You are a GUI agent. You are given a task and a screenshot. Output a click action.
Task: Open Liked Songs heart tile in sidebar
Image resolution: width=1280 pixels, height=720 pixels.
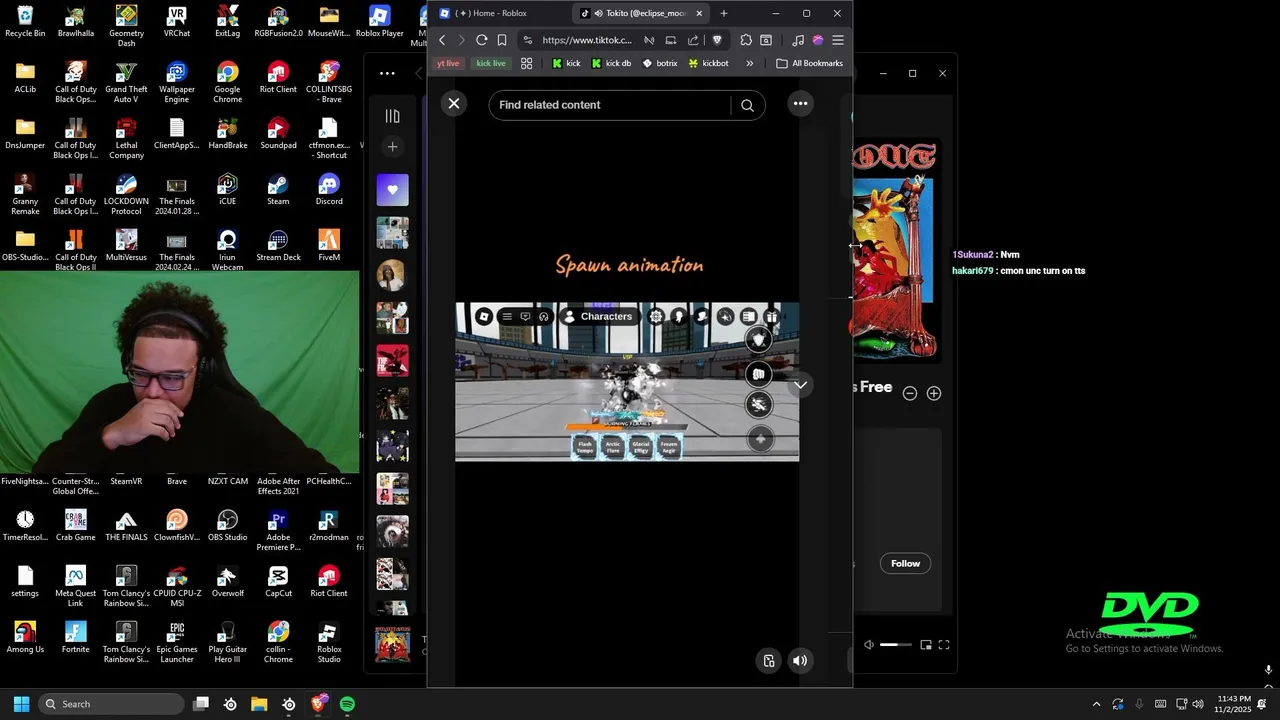392,190
